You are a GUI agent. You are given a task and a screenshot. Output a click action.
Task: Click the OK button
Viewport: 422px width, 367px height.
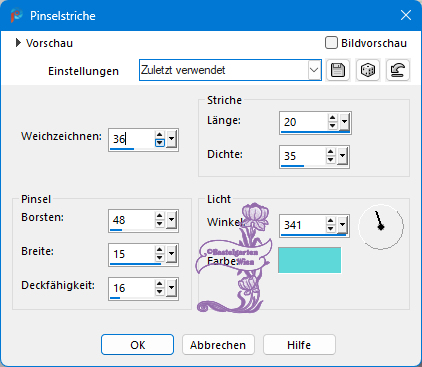pyautogui.click(x=137, y=345)
